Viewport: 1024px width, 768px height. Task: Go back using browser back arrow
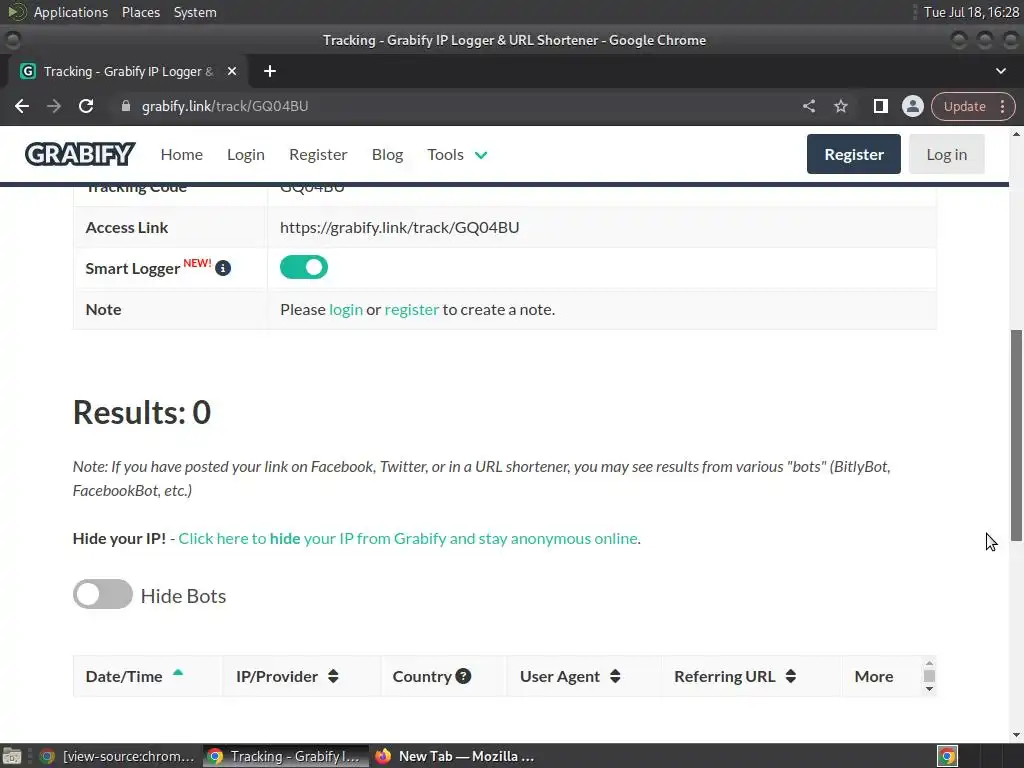click(22, 106)
